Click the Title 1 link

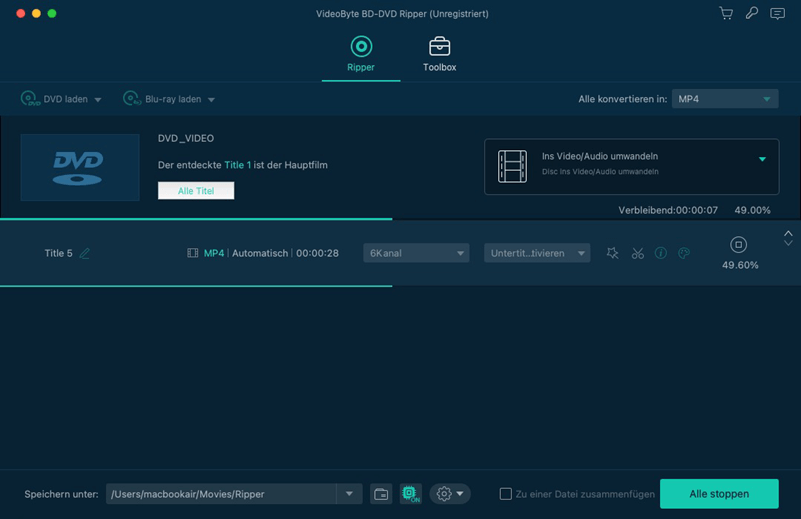pyautogui.click(x=238, y=165)
